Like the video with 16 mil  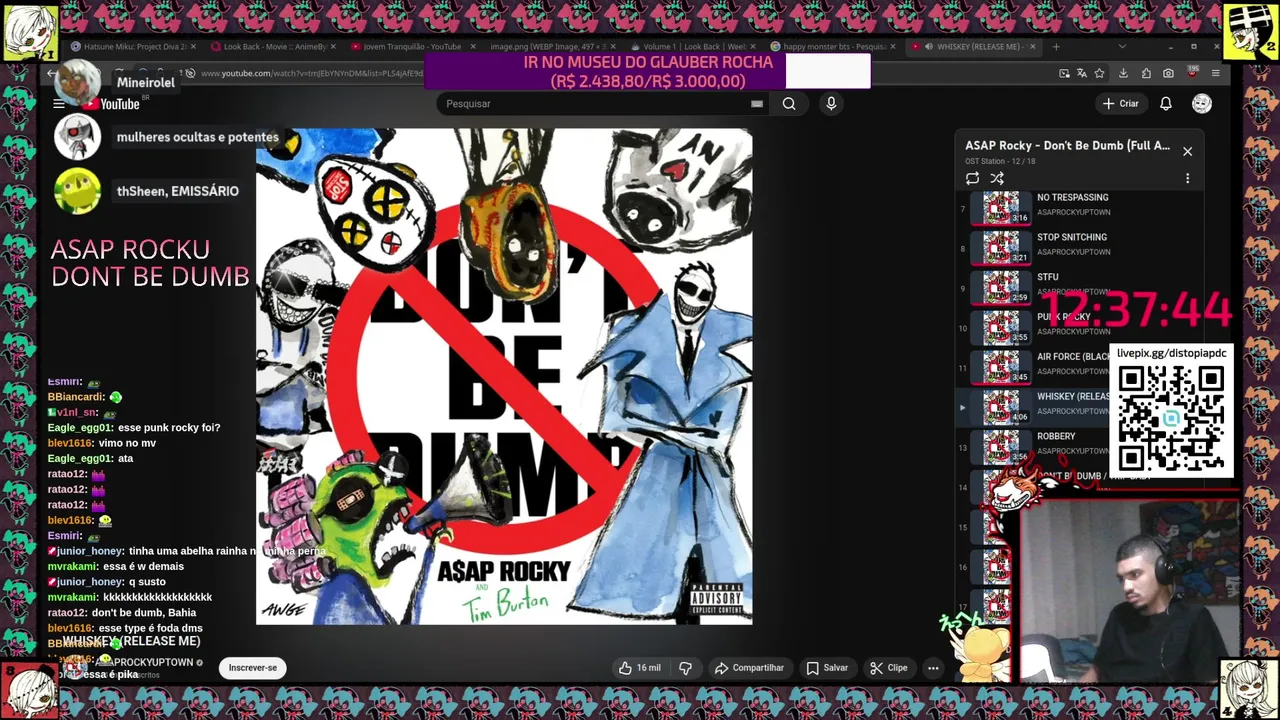point(639,668)
